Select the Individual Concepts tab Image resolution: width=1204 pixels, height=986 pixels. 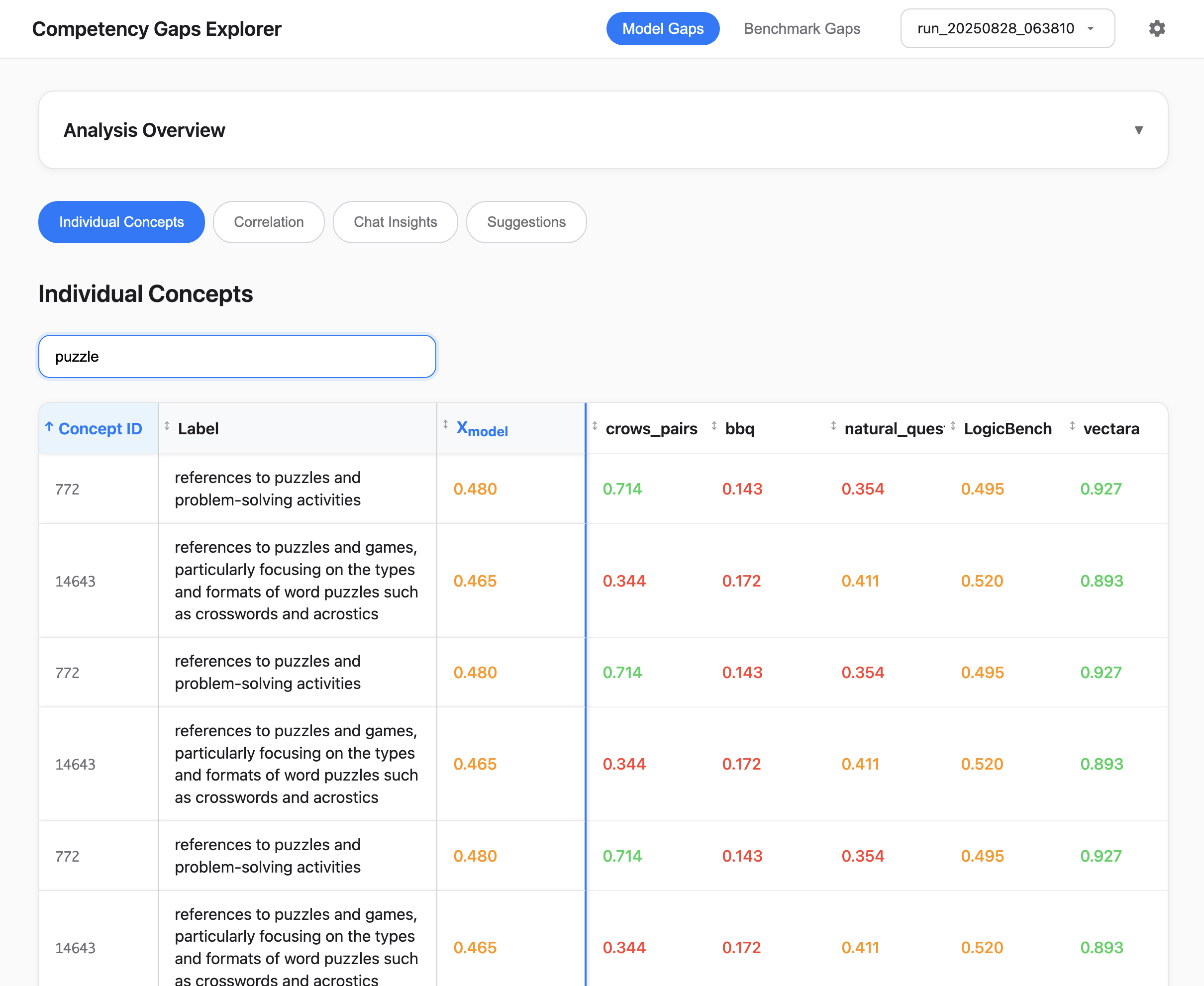(121, 222)
